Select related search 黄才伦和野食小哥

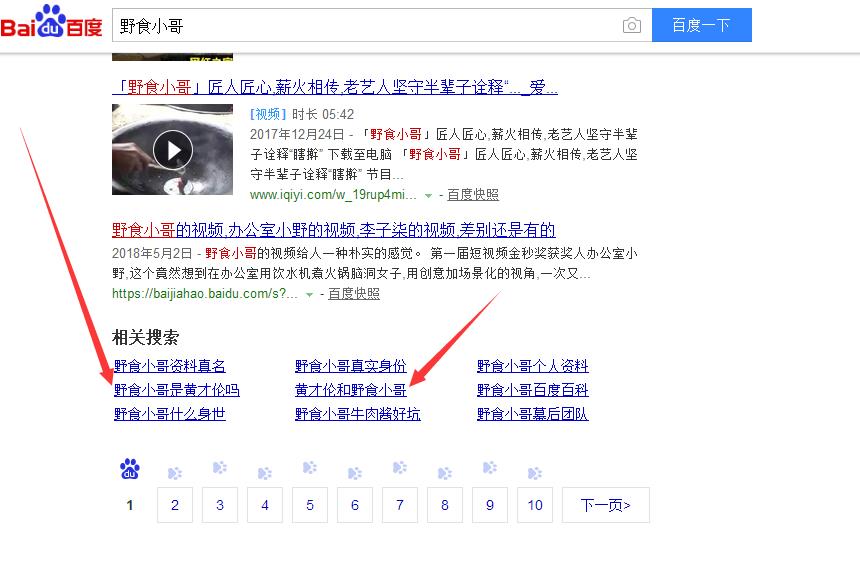coord(350,390)
